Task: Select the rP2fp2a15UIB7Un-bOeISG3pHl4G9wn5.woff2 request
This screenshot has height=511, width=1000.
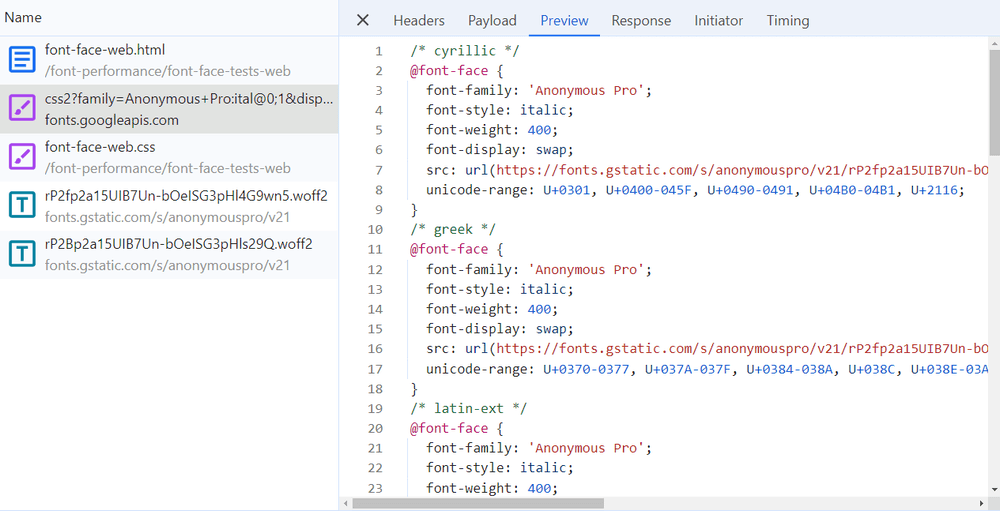Action: click(169, 205)
